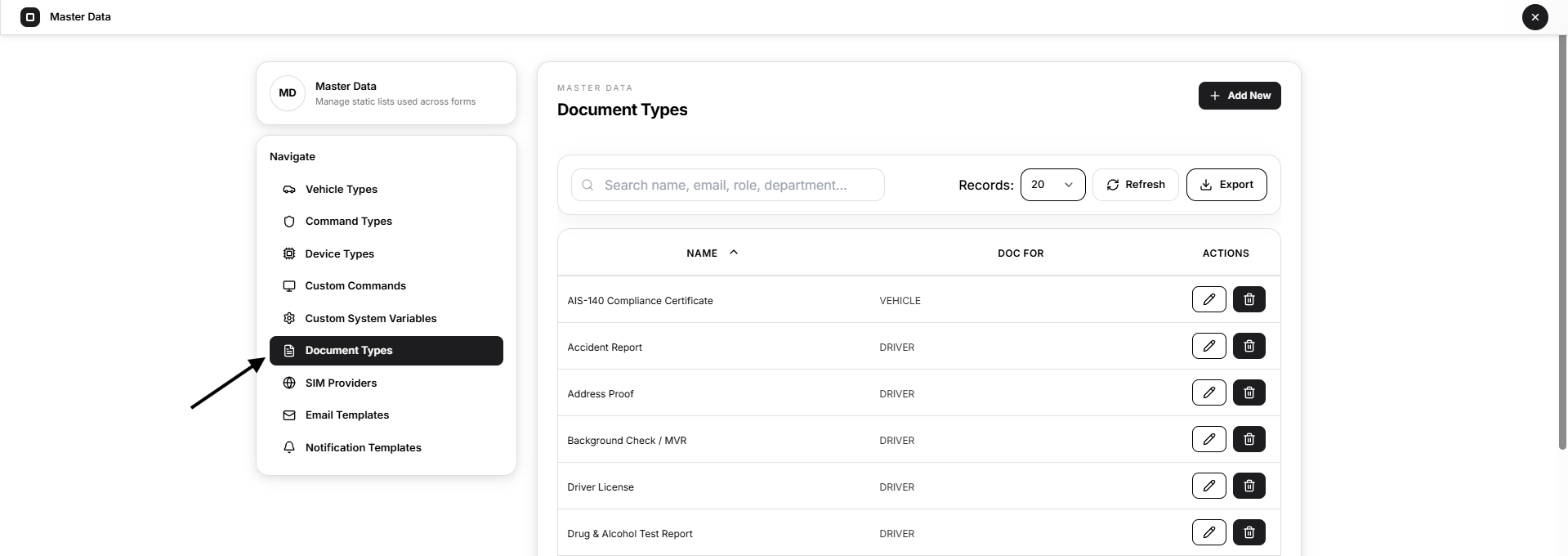This screenshot has width=1568, height=556.
Task: Open Command Types in navigation
Action: tap(386, 222)
